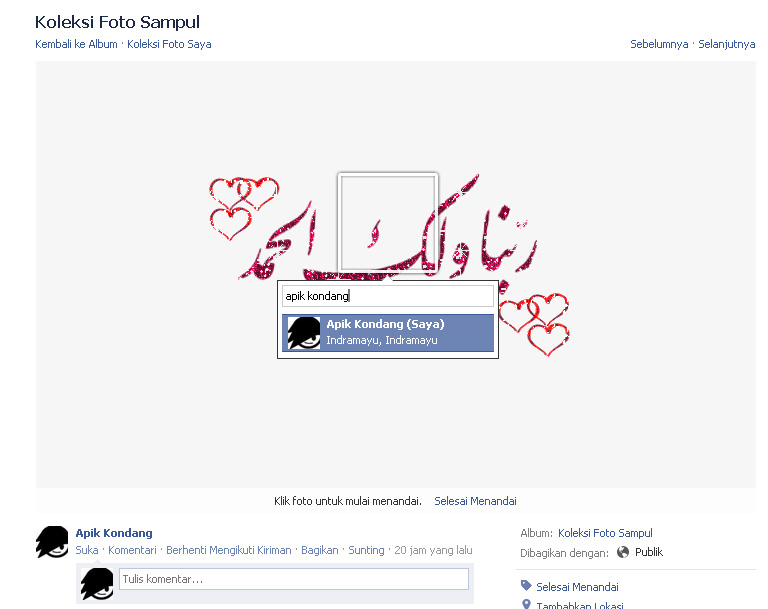Image resolution: width=768 pixels, height=609 pixels.
Task: Edit the post using Sunting
Action: 366,550
